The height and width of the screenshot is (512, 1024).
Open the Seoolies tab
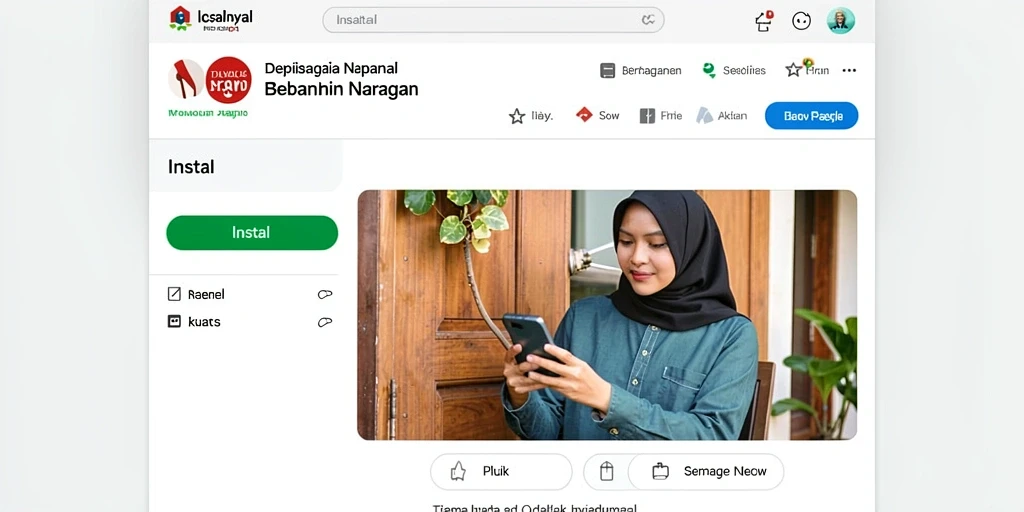coord(733,71)
